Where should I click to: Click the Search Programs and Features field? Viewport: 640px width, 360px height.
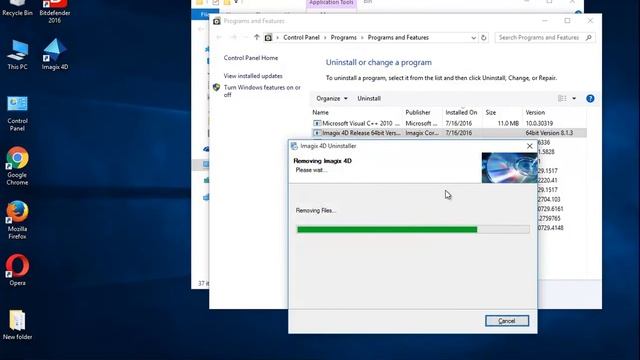[x=545, y=38]
